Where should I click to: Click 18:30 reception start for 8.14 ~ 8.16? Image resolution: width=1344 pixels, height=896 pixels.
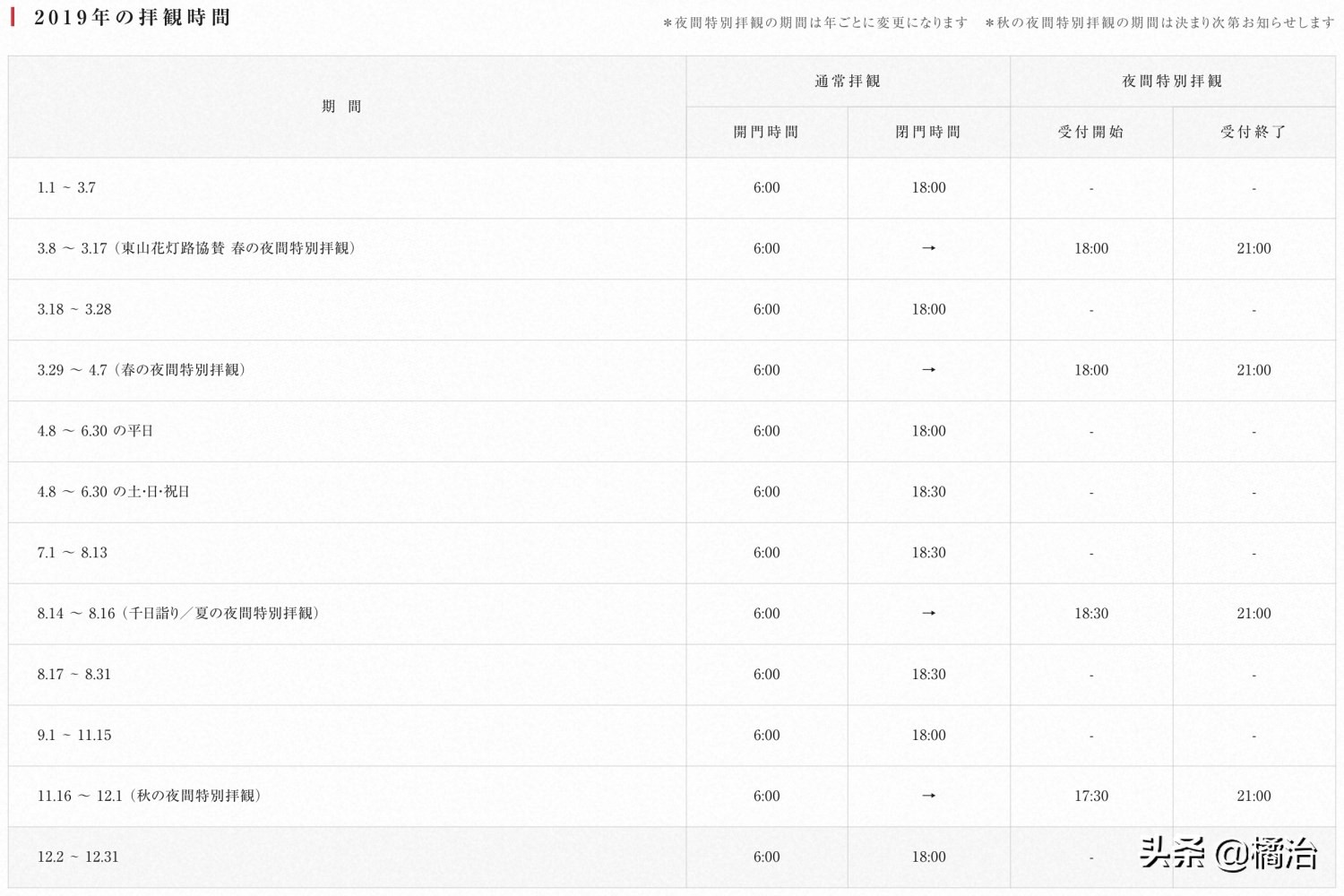1091,614
